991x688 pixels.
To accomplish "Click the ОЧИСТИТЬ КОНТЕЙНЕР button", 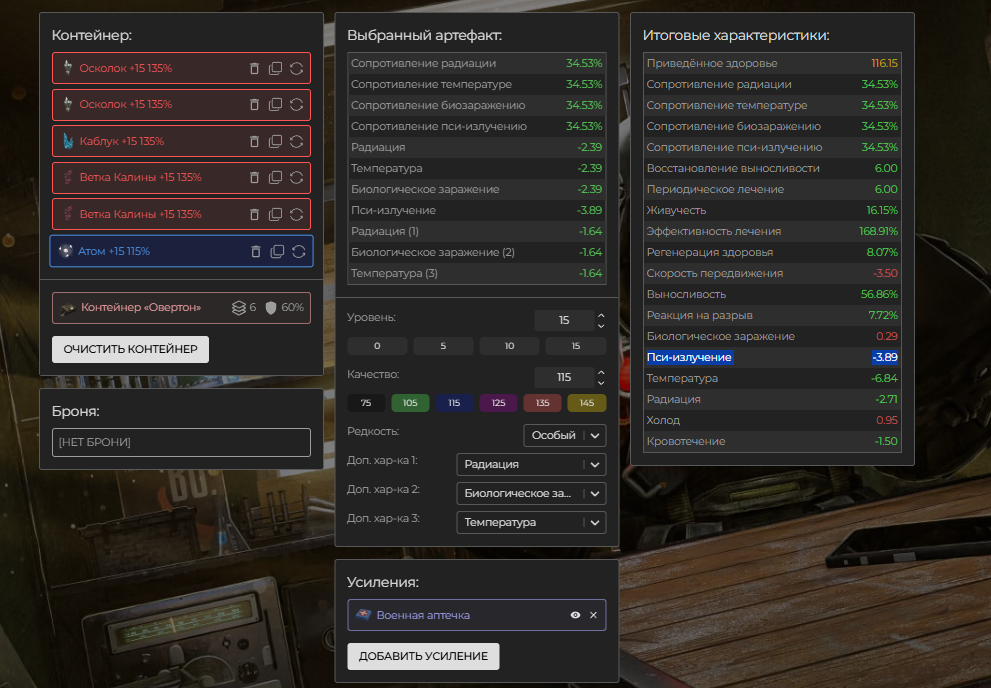I will pos(130,349).
